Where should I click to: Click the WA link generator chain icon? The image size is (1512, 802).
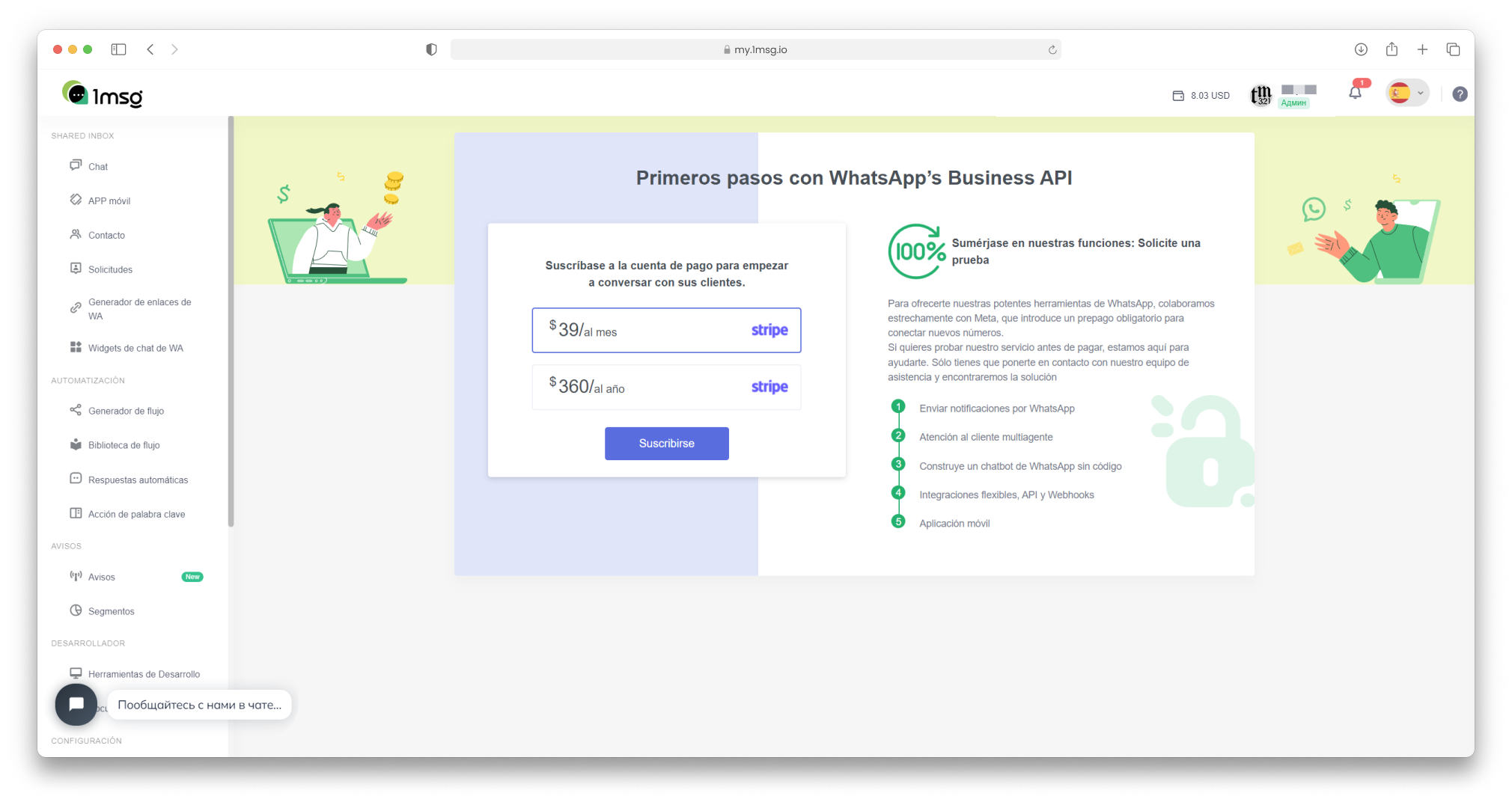coord(76,308)
